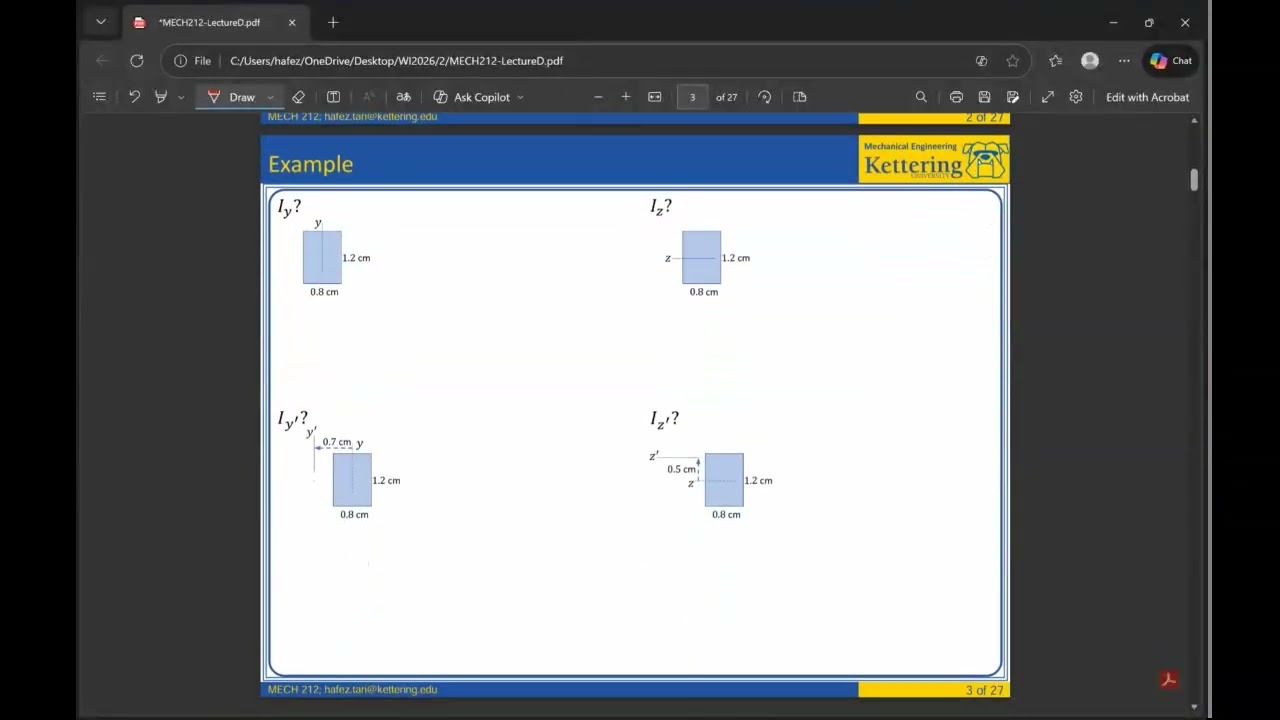Open the browser Settings and more menu
The height and width of the screenshot is (720, 1280).
pos(1124,61)
